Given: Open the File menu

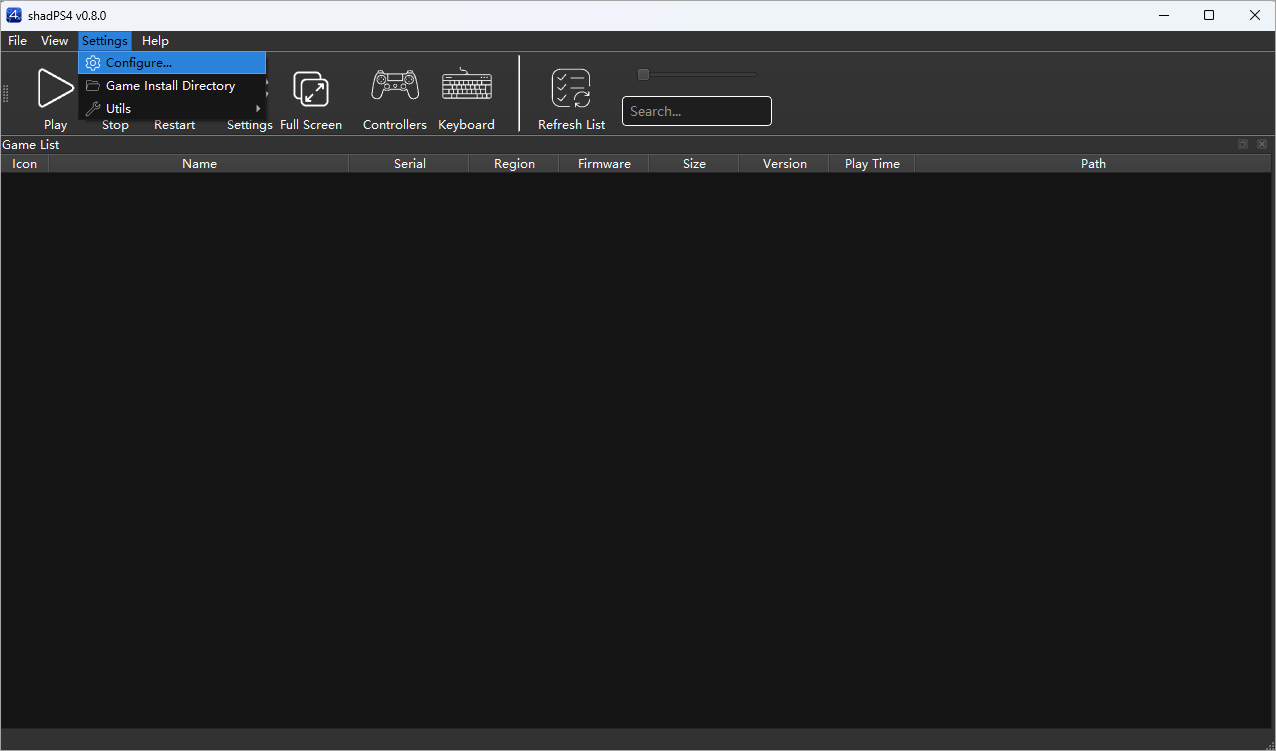Looking at the screenshot, I should point(17,41).
